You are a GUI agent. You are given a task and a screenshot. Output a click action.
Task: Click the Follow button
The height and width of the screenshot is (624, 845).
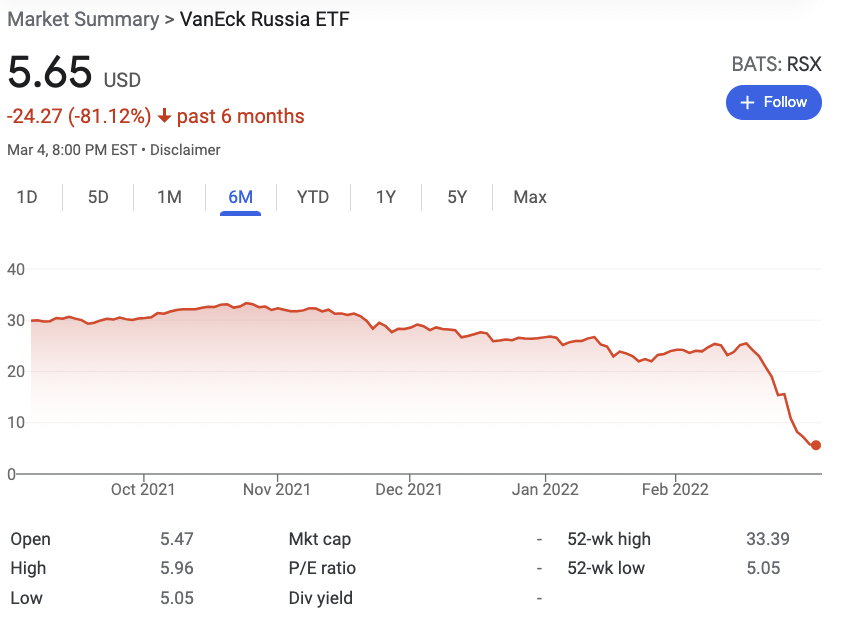pyautogui.click(x=773, y=102)
